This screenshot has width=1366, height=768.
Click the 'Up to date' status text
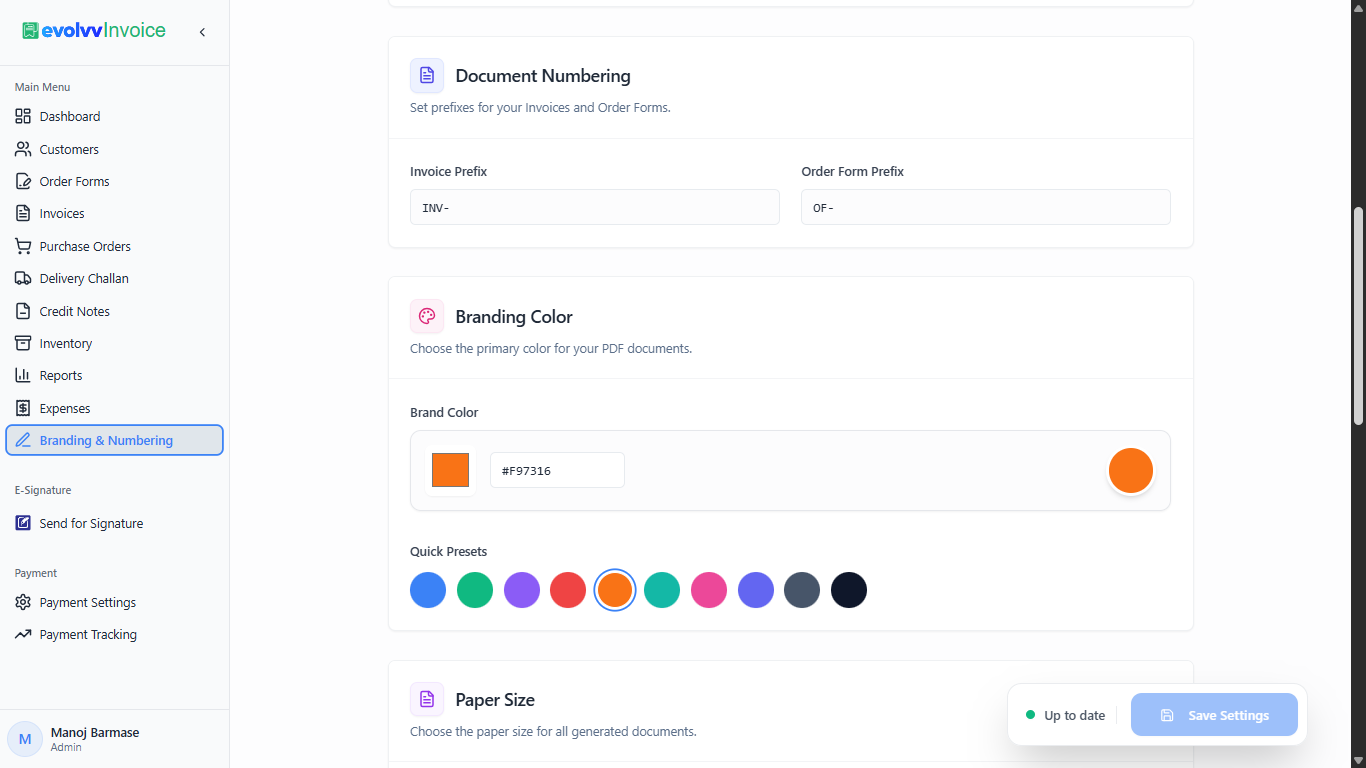coord(1075,715)
